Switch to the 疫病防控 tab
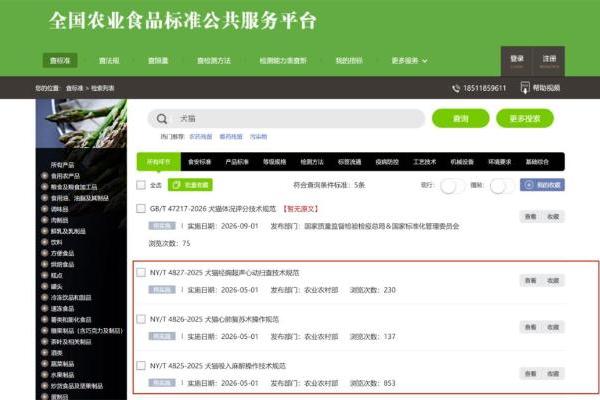Viewport: 600px width, 400px height. [387, 162]
